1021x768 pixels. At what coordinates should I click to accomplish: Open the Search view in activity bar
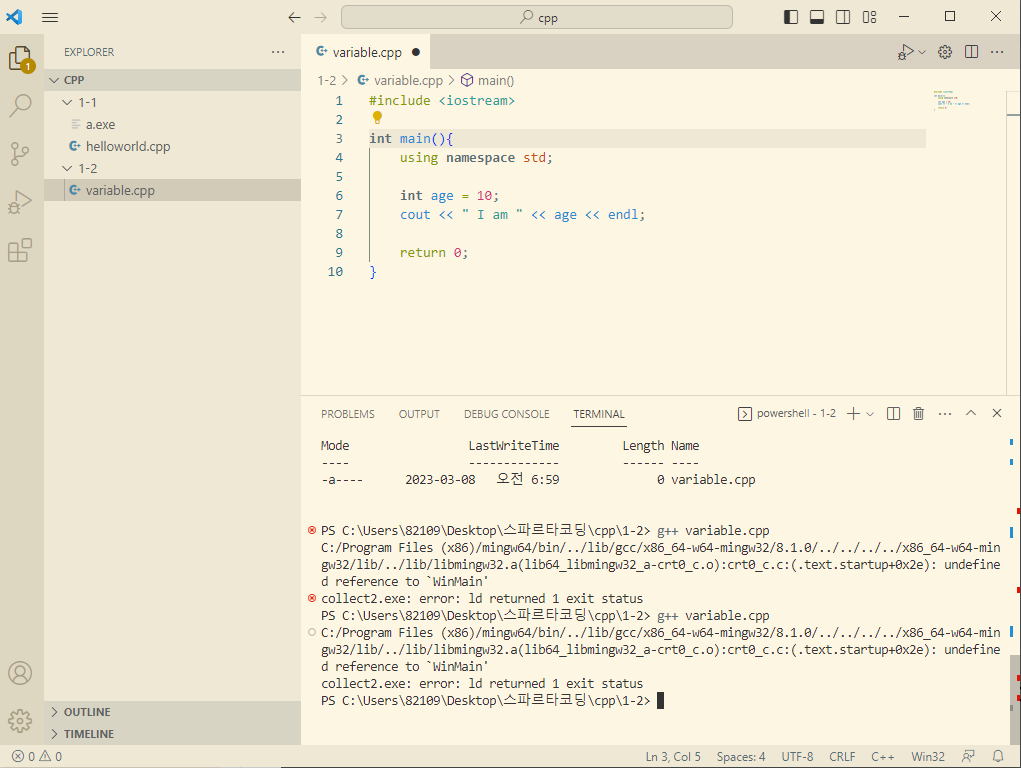click(21, 106)
